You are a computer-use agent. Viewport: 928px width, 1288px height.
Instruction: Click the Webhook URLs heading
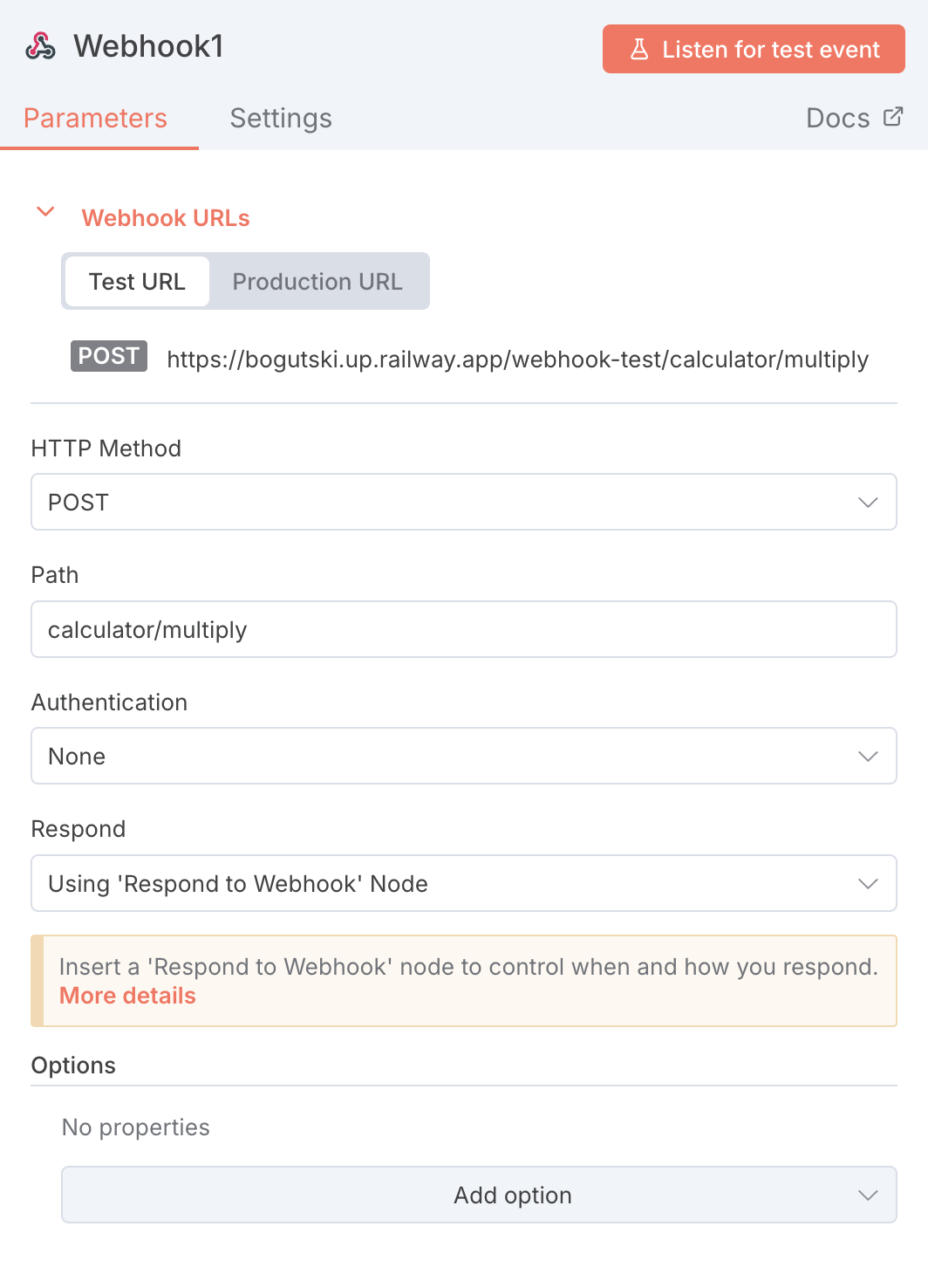point(166,218)
